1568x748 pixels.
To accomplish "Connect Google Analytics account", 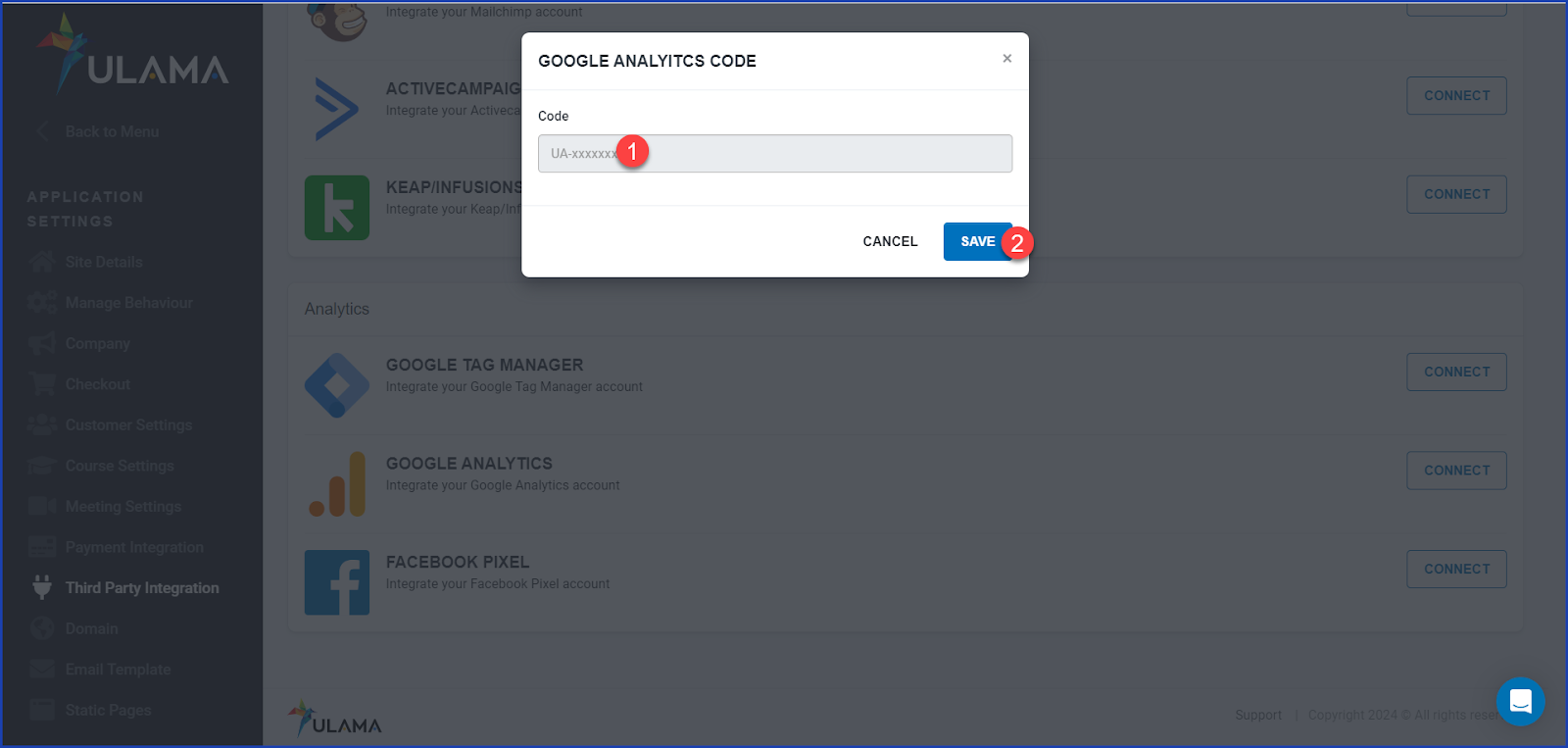I will [1456, 471].
